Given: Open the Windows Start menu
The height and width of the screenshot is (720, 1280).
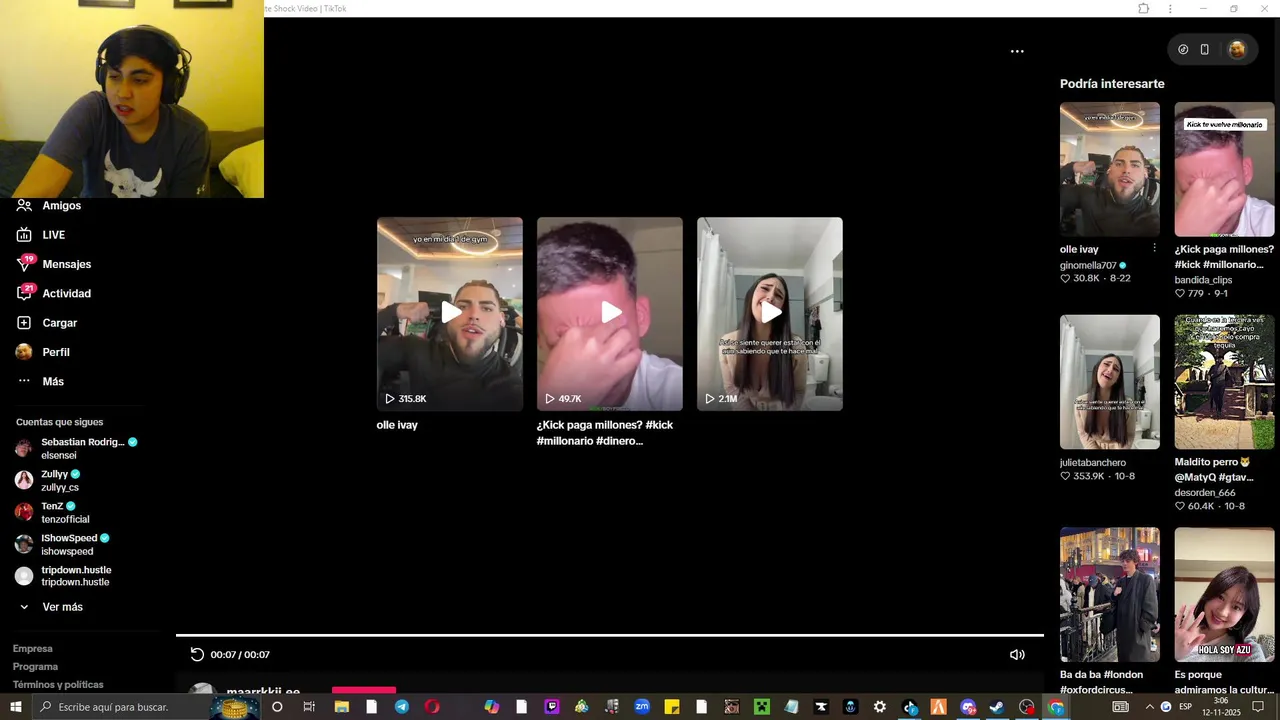Looking at the screenshot, I should point(16,707).
